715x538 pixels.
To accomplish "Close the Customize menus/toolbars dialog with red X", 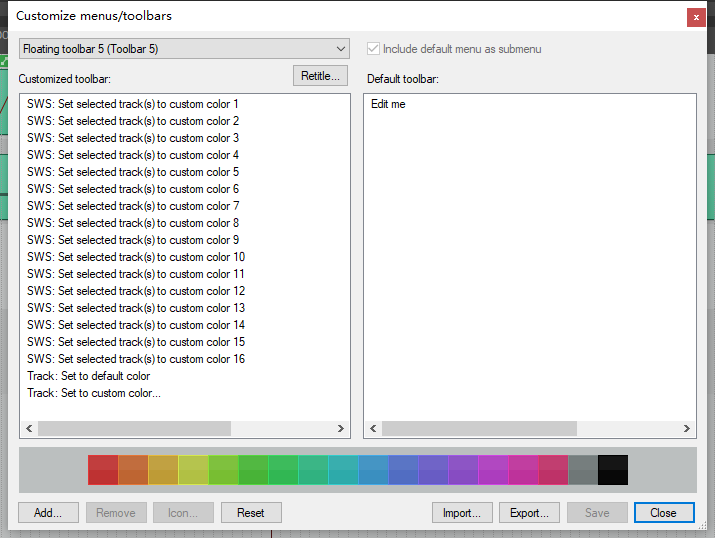I will pos(696,17).
